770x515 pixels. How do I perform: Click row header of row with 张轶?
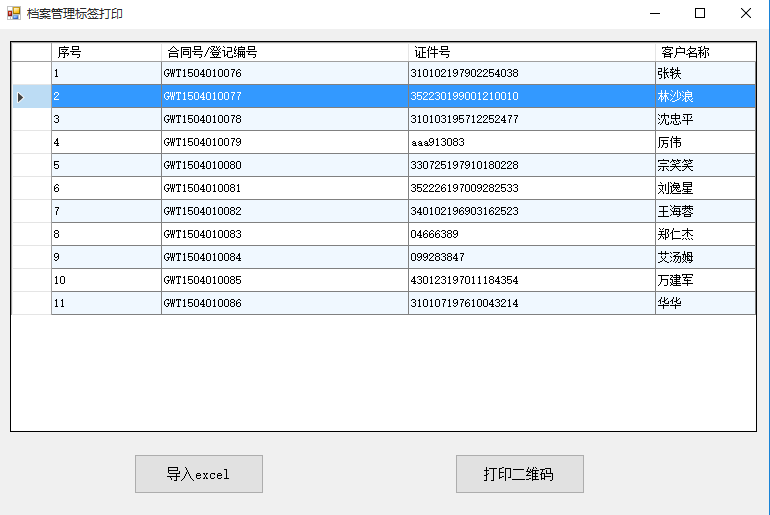tap(31, 73)
